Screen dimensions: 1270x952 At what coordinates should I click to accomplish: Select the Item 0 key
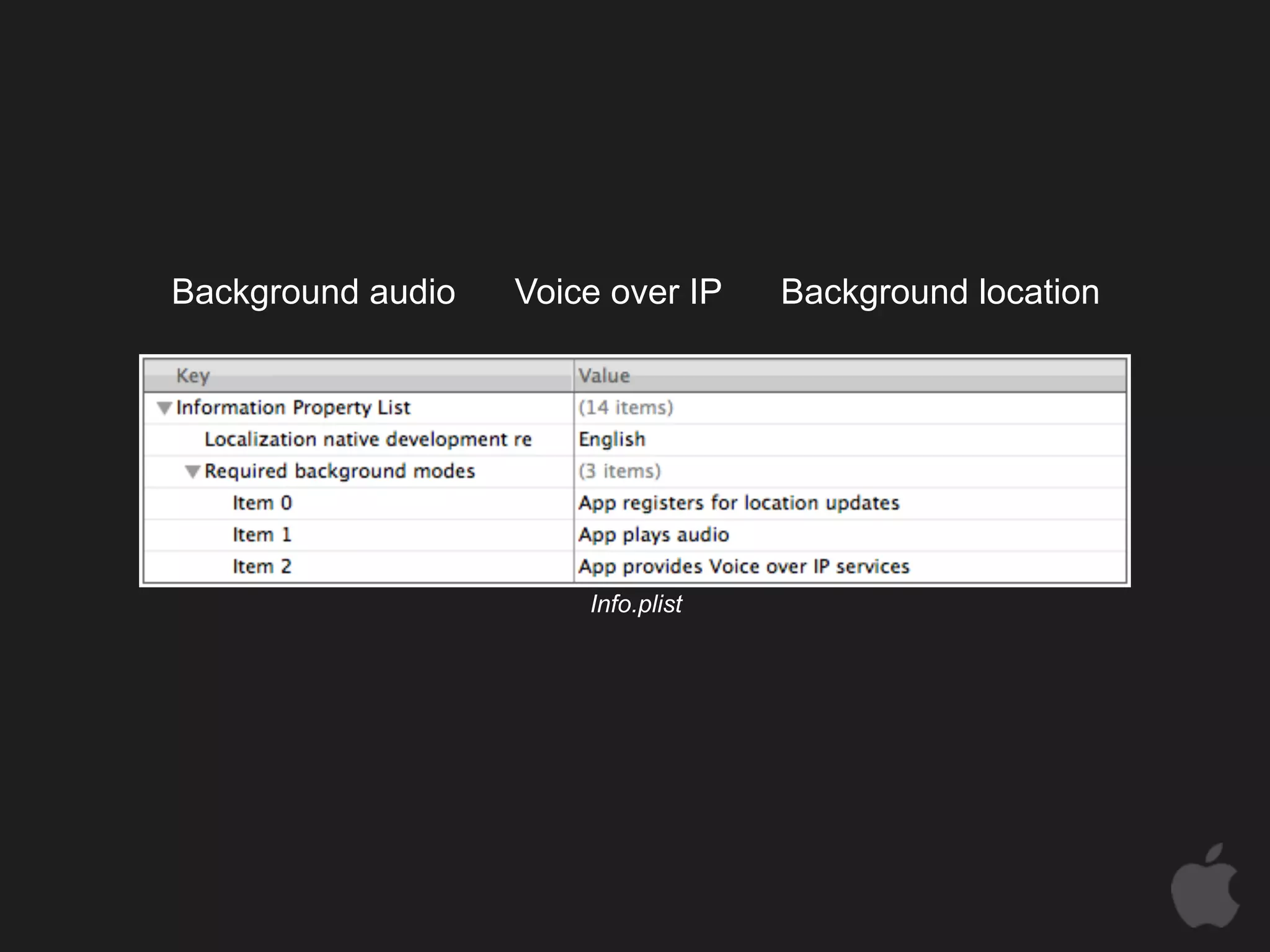[x=262, y=503]
